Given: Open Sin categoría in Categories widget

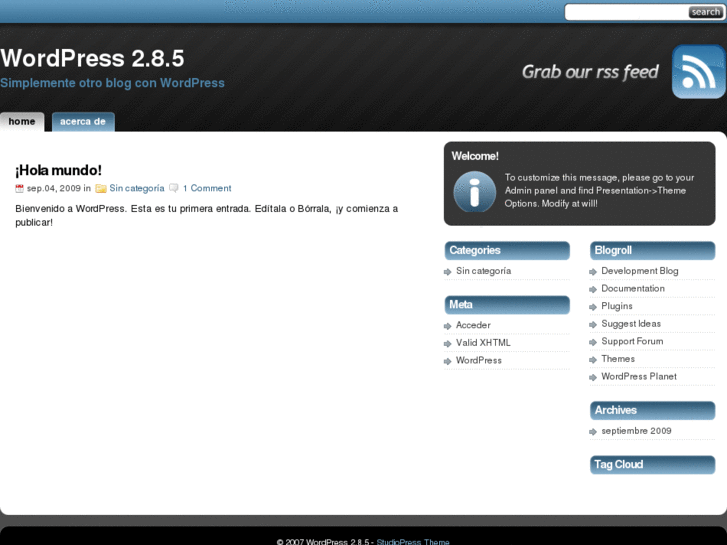Looking at the screenshot, I should point(484,271).
